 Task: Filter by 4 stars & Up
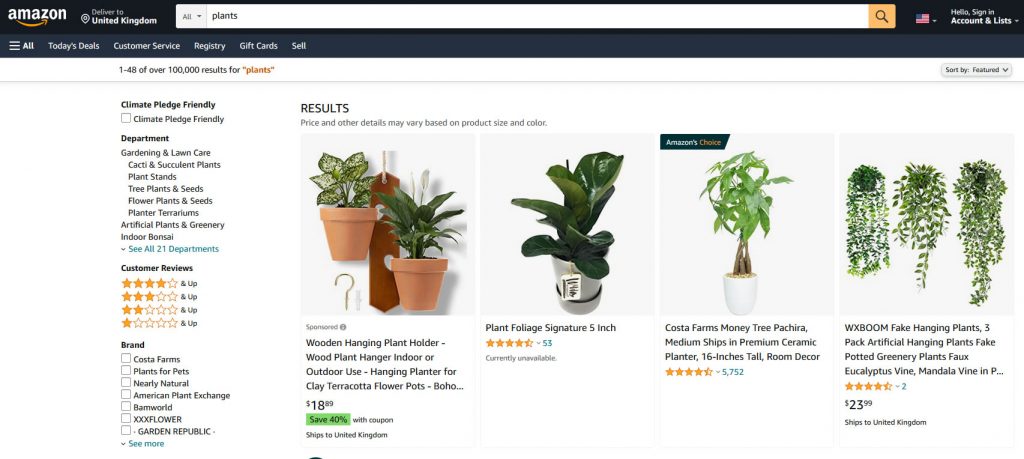(159, 283)
